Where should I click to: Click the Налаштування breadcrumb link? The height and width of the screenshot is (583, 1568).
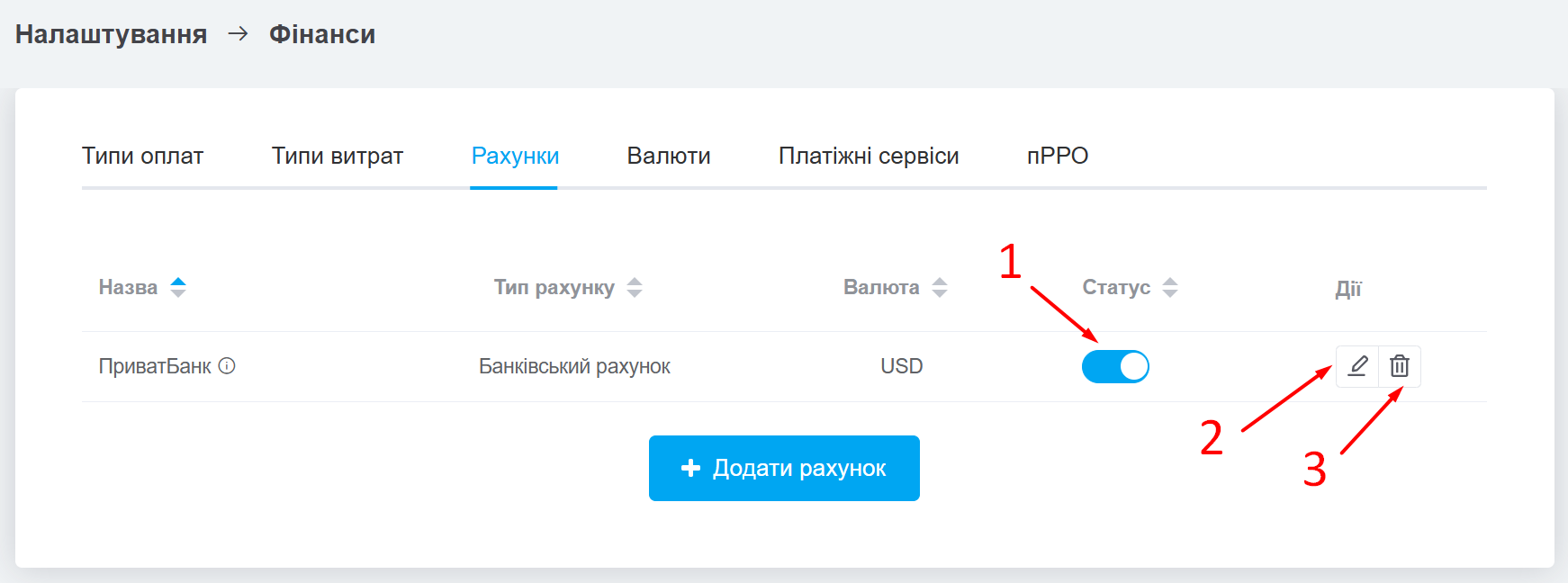coord(111,34)
